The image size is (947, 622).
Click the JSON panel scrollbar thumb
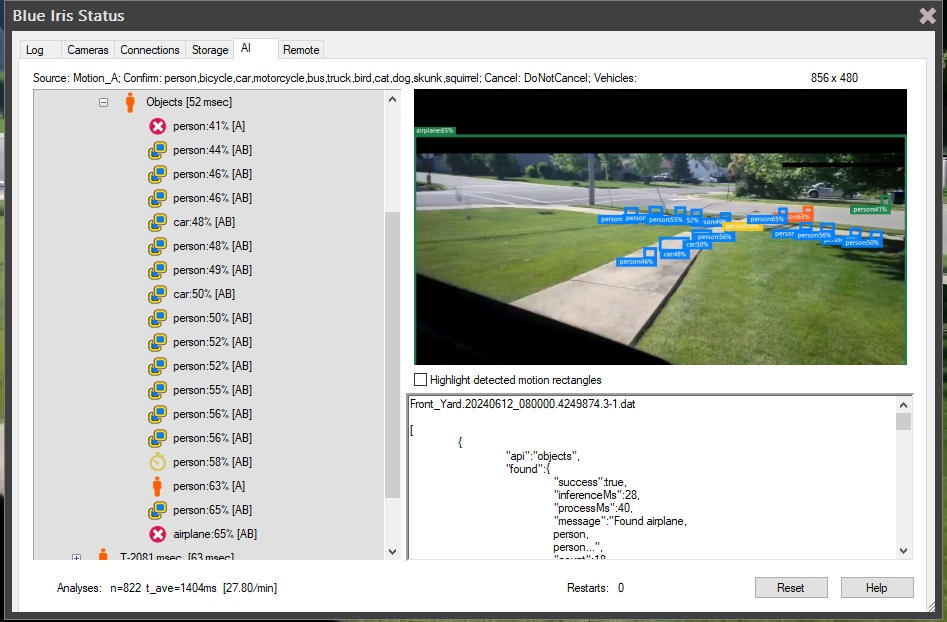[x=904, y=422]
